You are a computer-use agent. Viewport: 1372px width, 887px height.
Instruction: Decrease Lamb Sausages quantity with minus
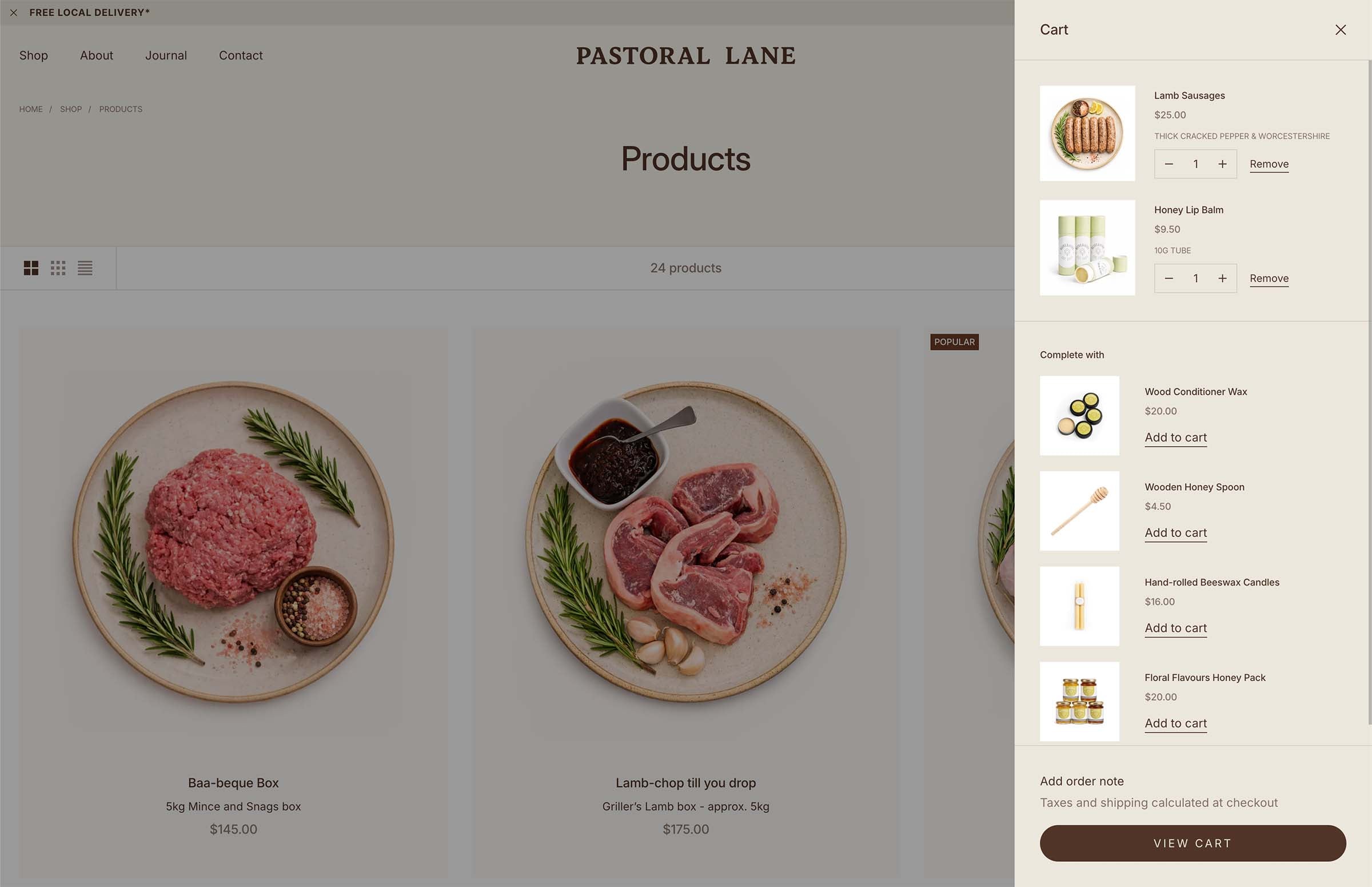(x=1168, y=164)
